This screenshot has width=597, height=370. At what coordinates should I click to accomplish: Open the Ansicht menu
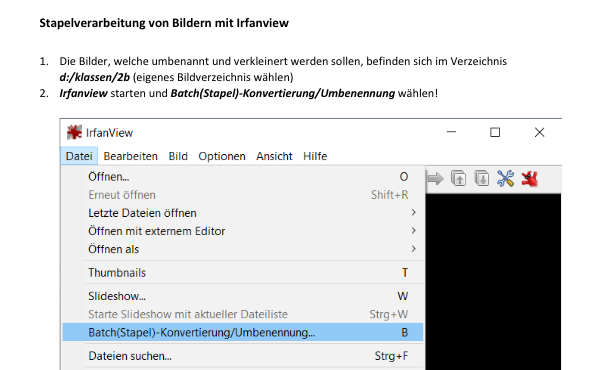[274, 156]
